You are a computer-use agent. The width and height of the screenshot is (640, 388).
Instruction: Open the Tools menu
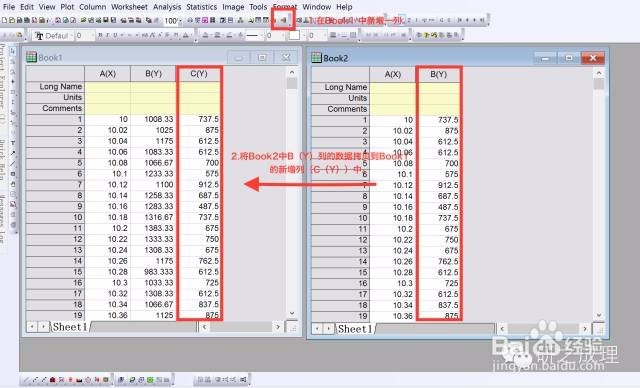click(258, 7)
